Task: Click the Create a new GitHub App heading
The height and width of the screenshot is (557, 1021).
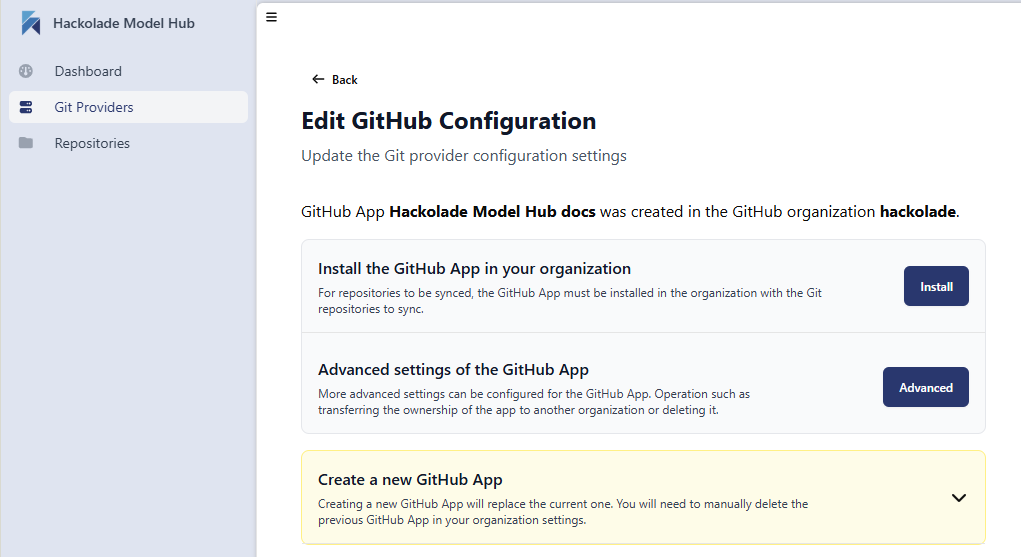Action: pos(410,479)
